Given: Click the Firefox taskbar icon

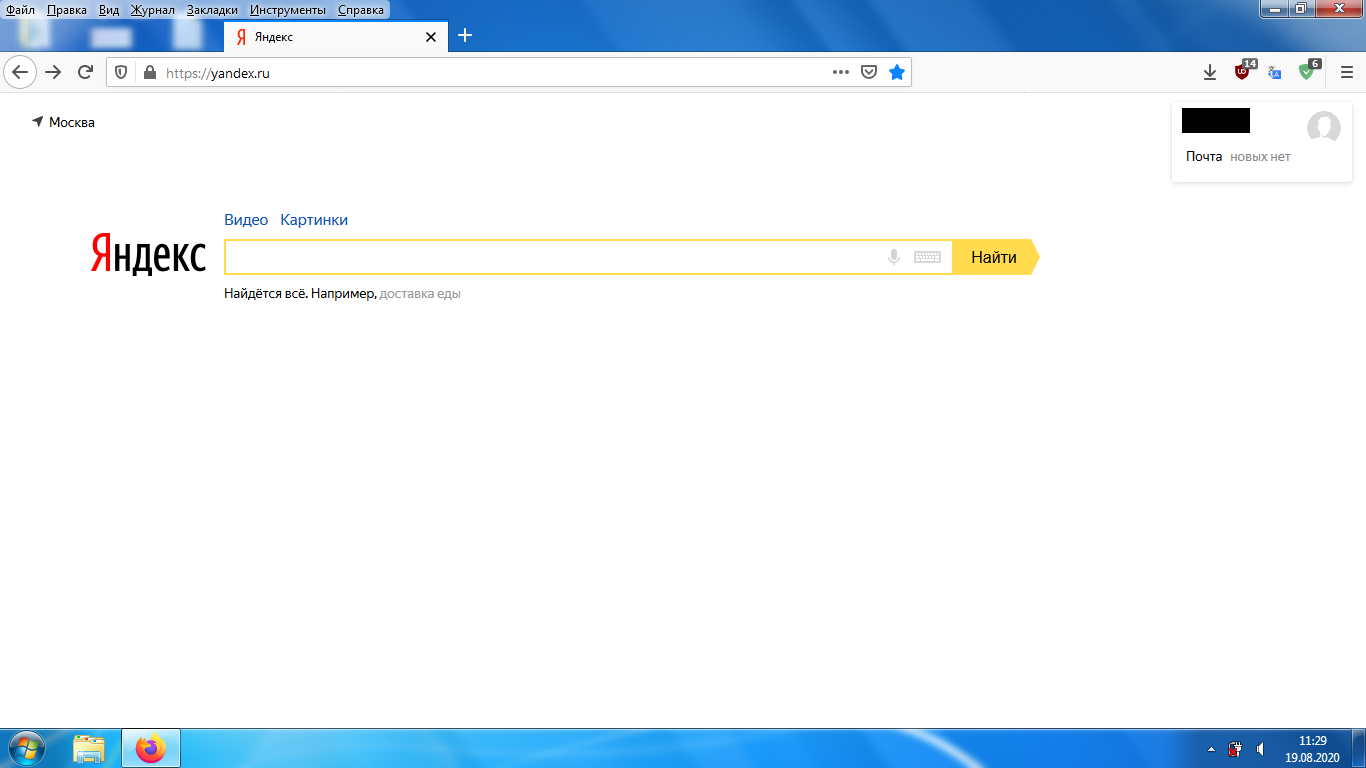Looking at the screenshot, I should tap(151, 748).
